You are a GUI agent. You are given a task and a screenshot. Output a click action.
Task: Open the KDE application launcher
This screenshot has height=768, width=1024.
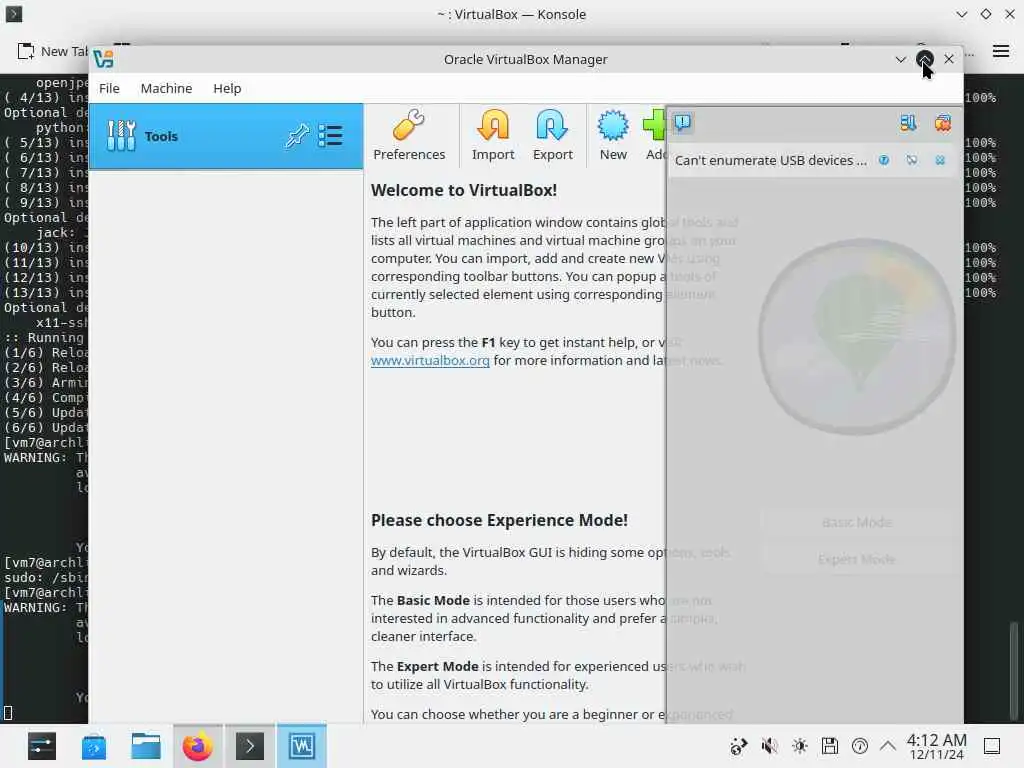(42, 746)
